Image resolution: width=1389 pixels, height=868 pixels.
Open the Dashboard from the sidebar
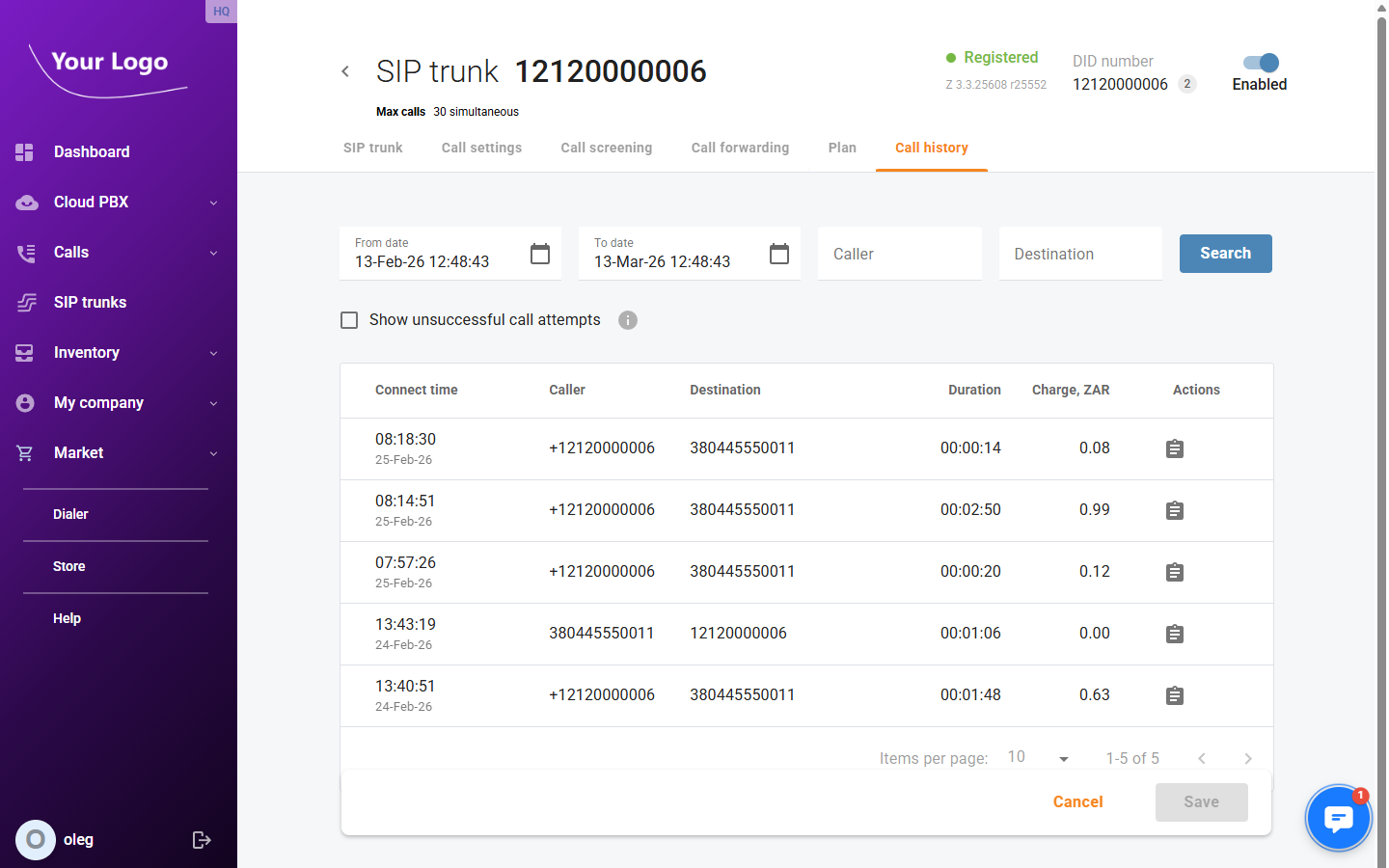[x=92, y=152]
